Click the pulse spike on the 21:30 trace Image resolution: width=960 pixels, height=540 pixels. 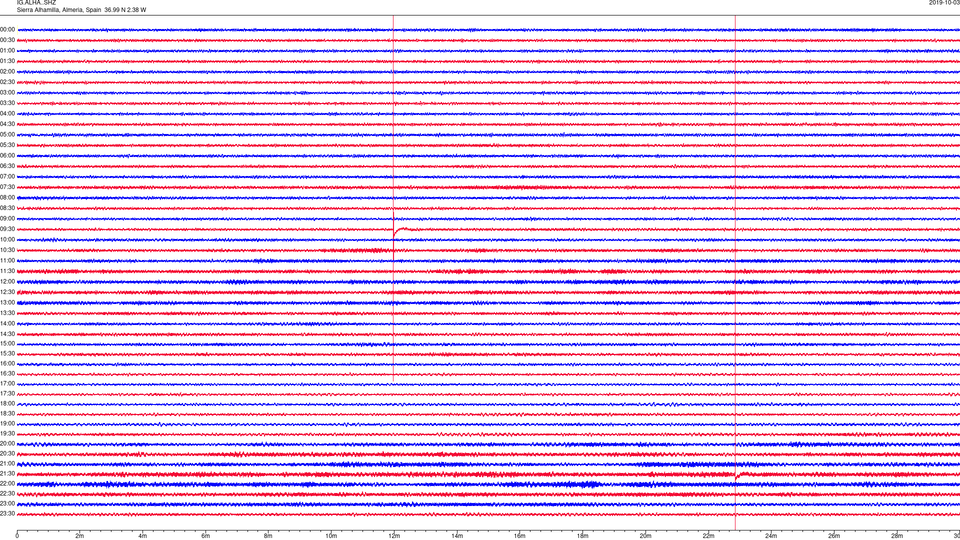(x=740, y=475)
